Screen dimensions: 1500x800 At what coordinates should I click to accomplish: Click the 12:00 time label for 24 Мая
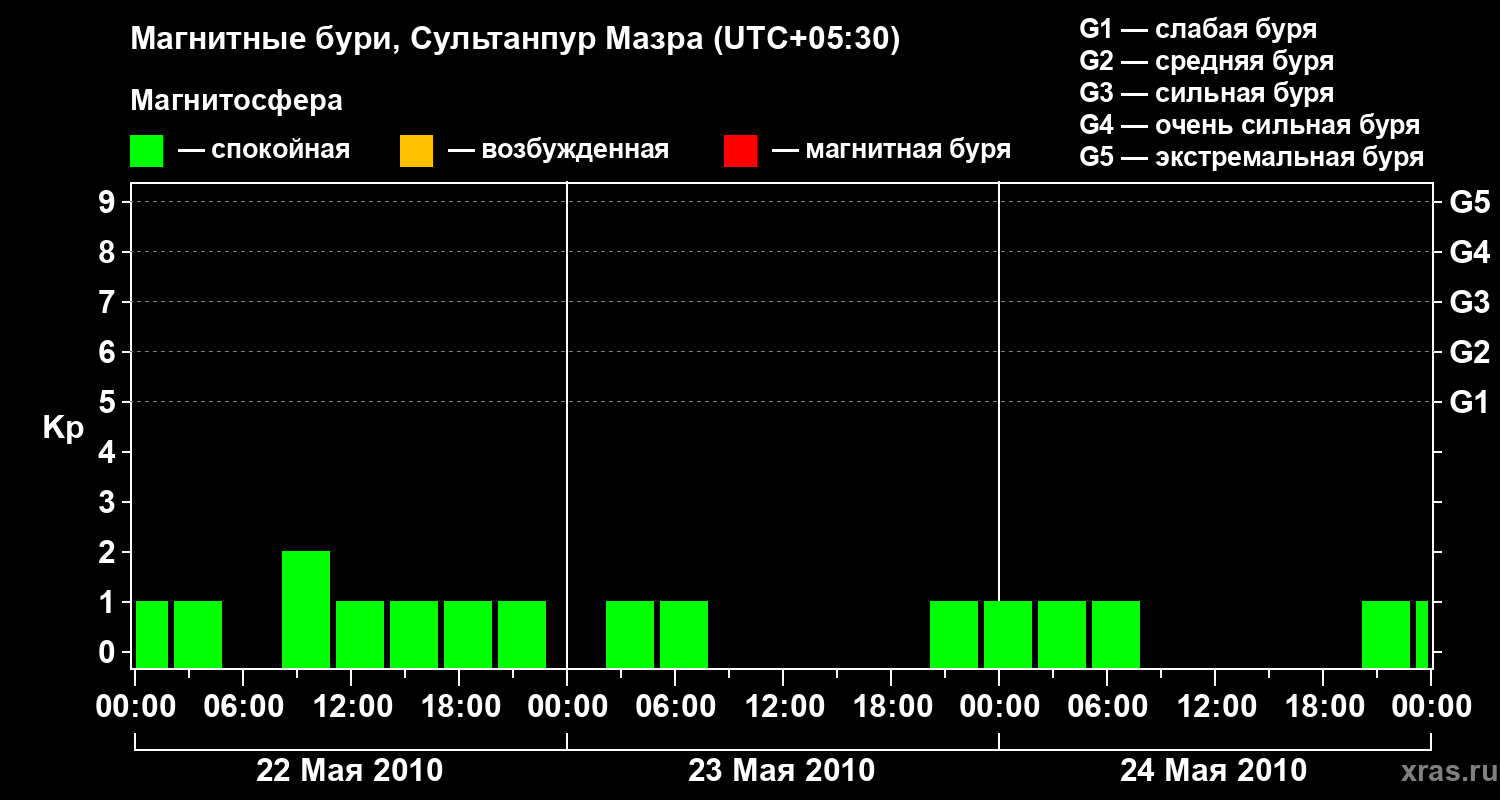[1215, 707]
